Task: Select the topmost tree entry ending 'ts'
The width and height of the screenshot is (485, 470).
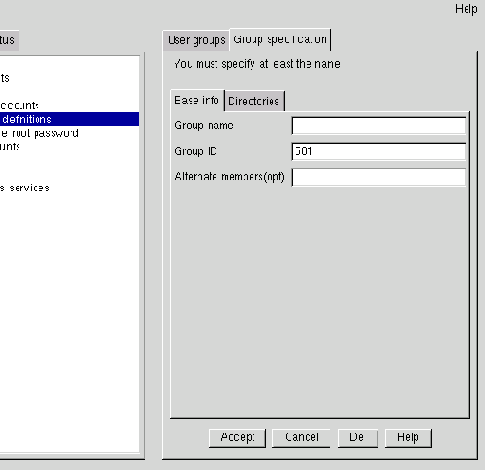Action: [5, 78]
